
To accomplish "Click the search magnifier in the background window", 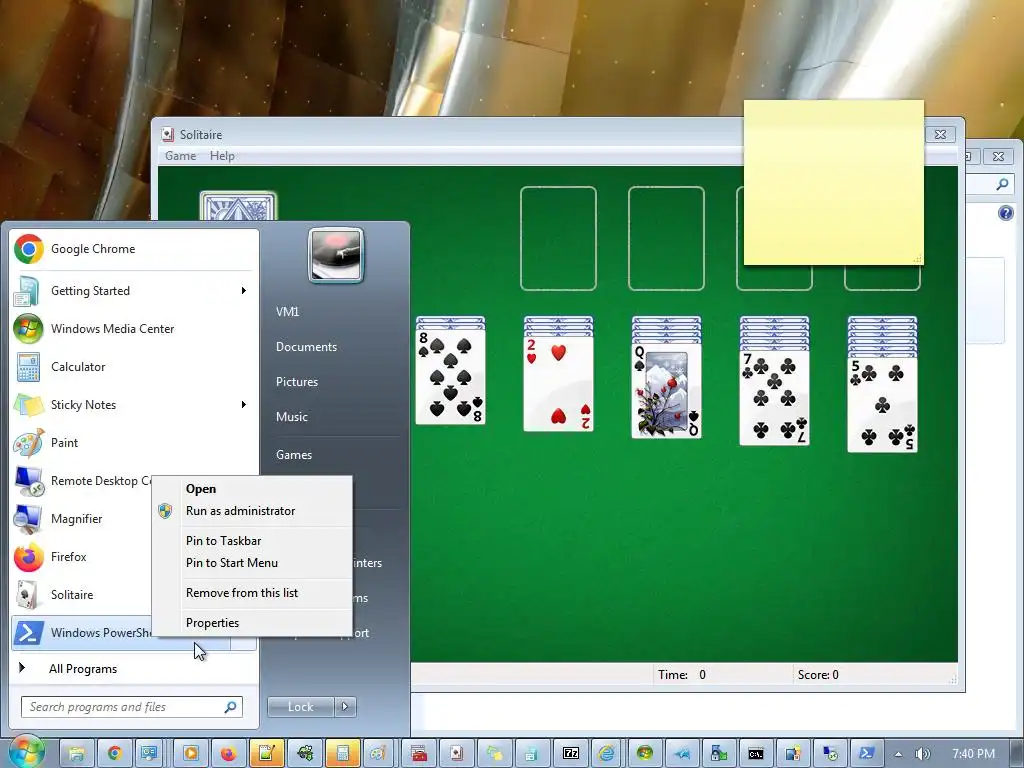I will coord(1002,185).
